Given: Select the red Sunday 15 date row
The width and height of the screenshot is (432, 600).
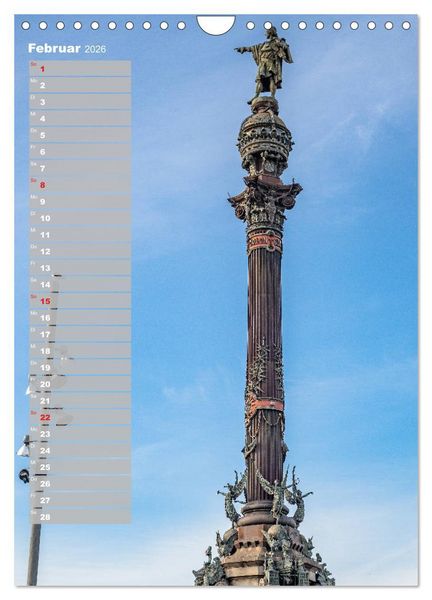Looking at the screenshot, I should click(80, 301).
